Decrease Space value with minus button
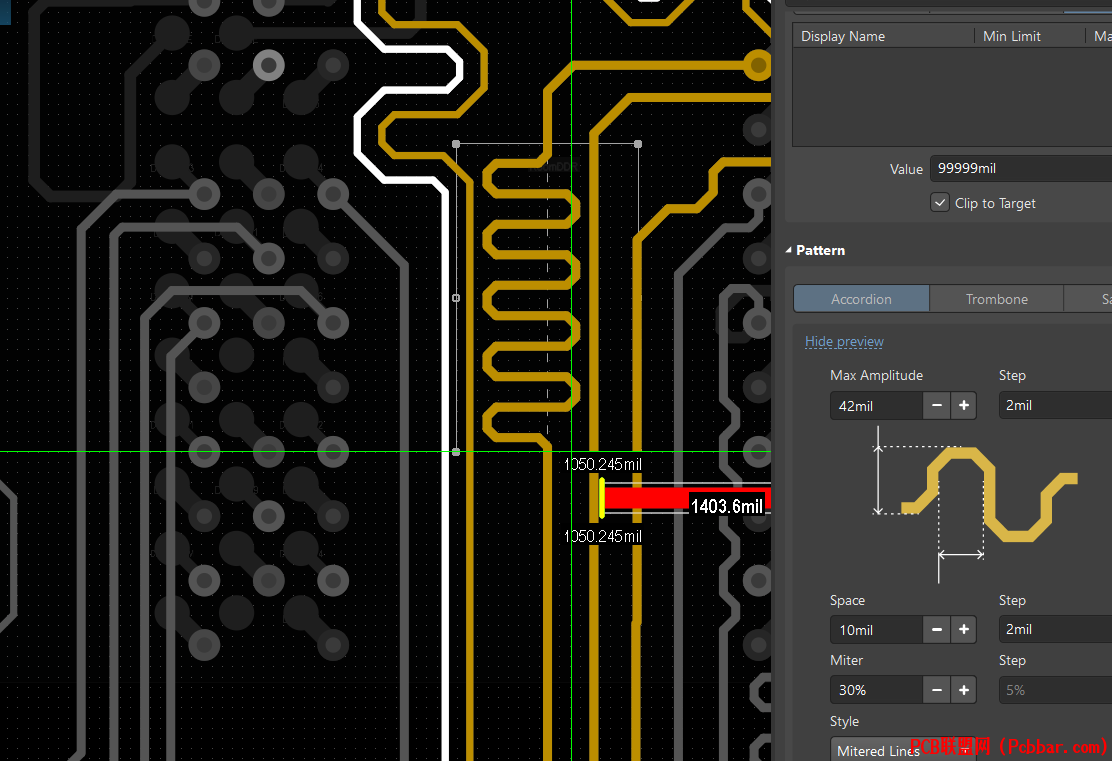The image size is (1112, 761). [937, 630]
